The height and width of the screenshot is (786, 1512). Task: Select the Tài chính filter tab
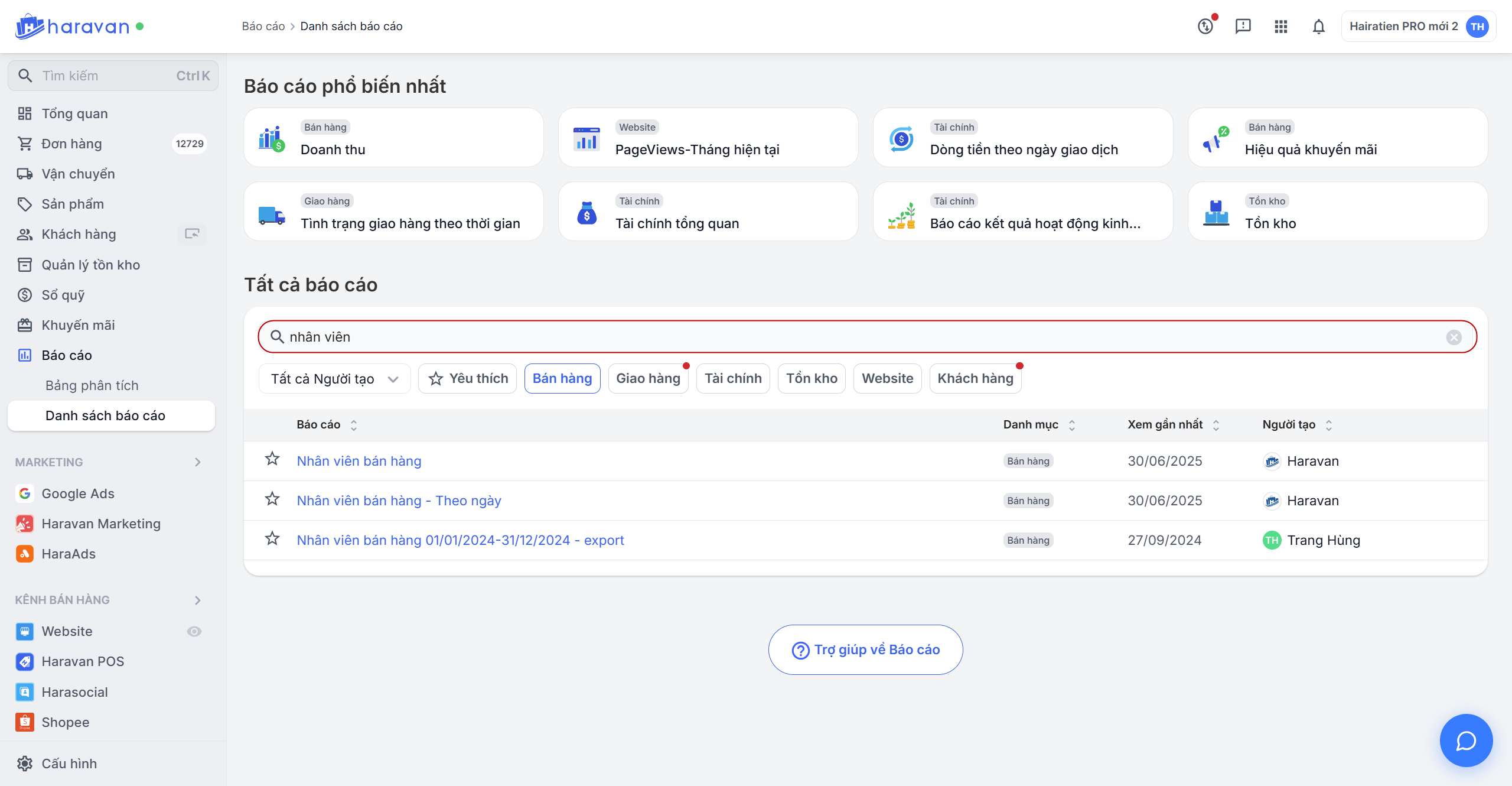point(733,378)
